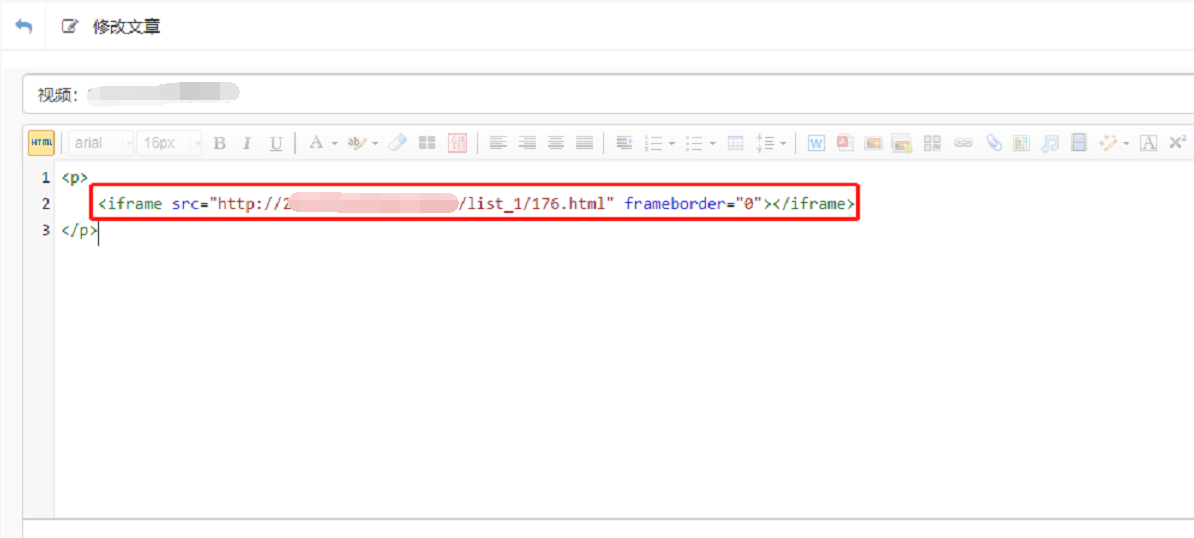Open the arial font family dropdown

(100, 143)
